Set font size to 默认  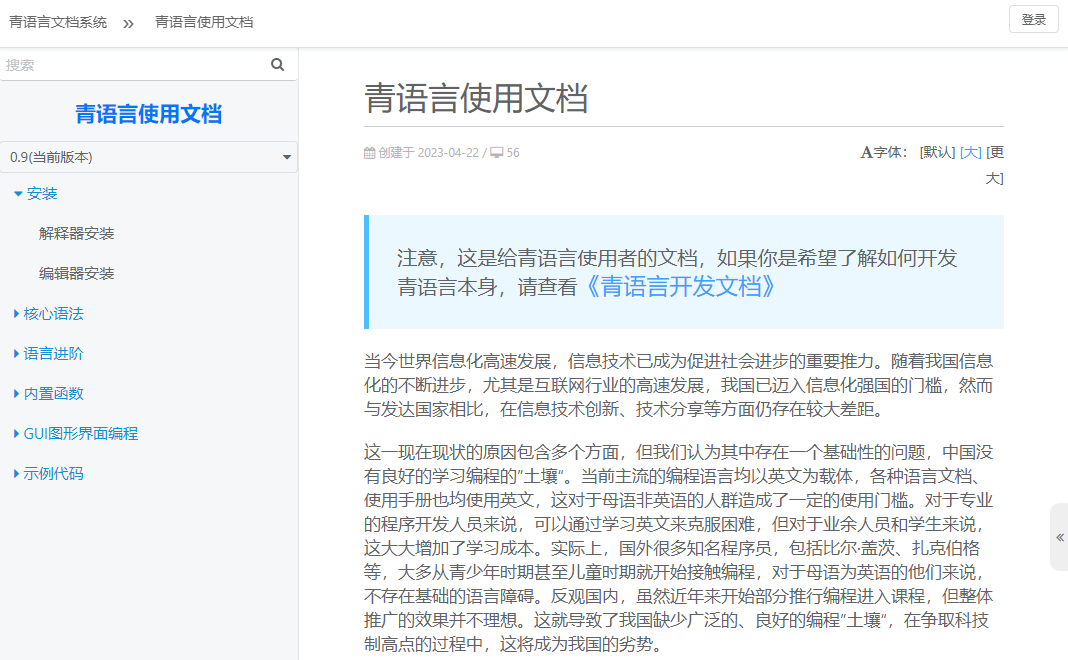coord(937,153)
